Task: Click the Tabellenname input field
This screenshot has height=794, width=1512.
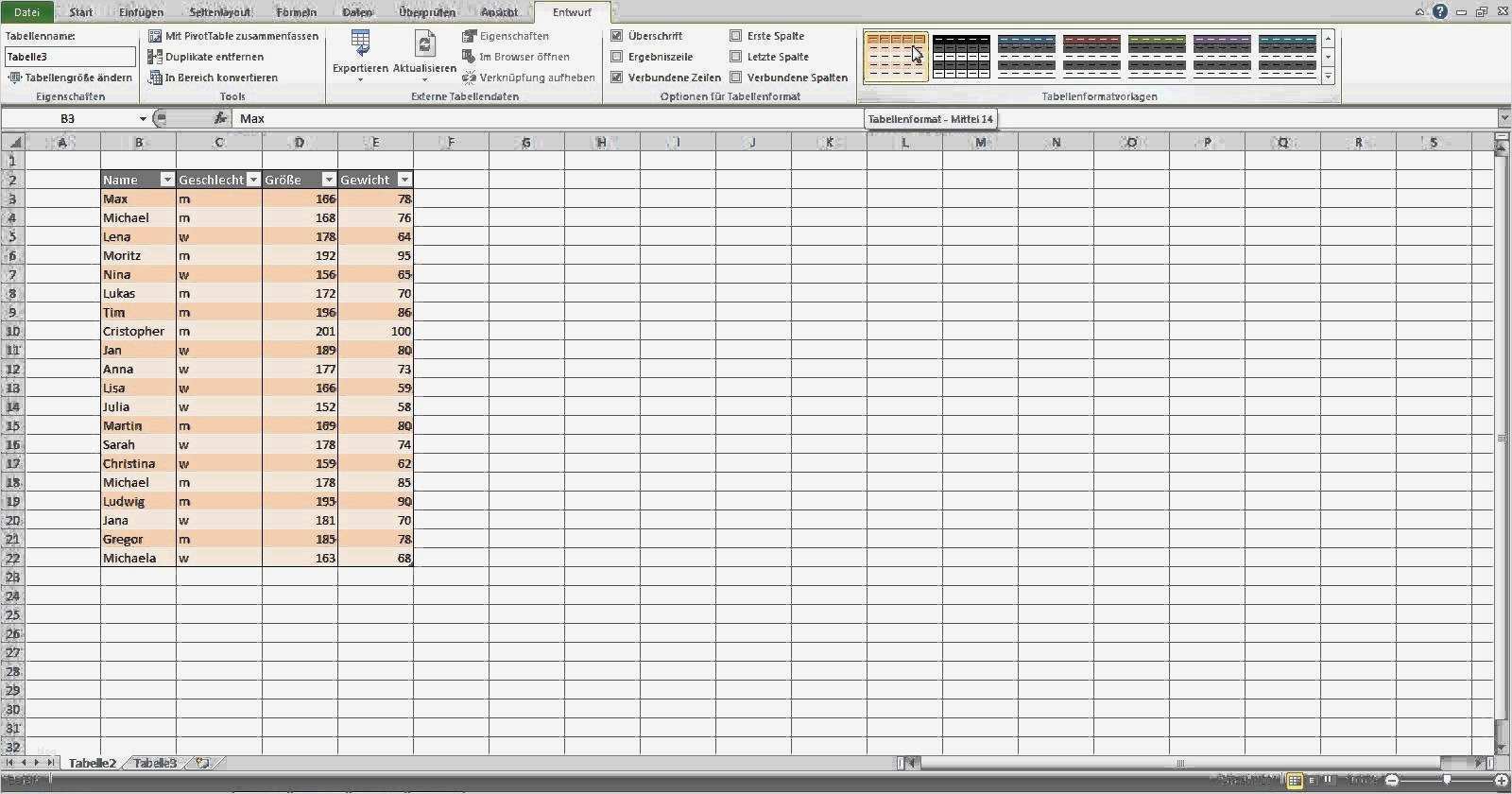Action: point(70,57)
